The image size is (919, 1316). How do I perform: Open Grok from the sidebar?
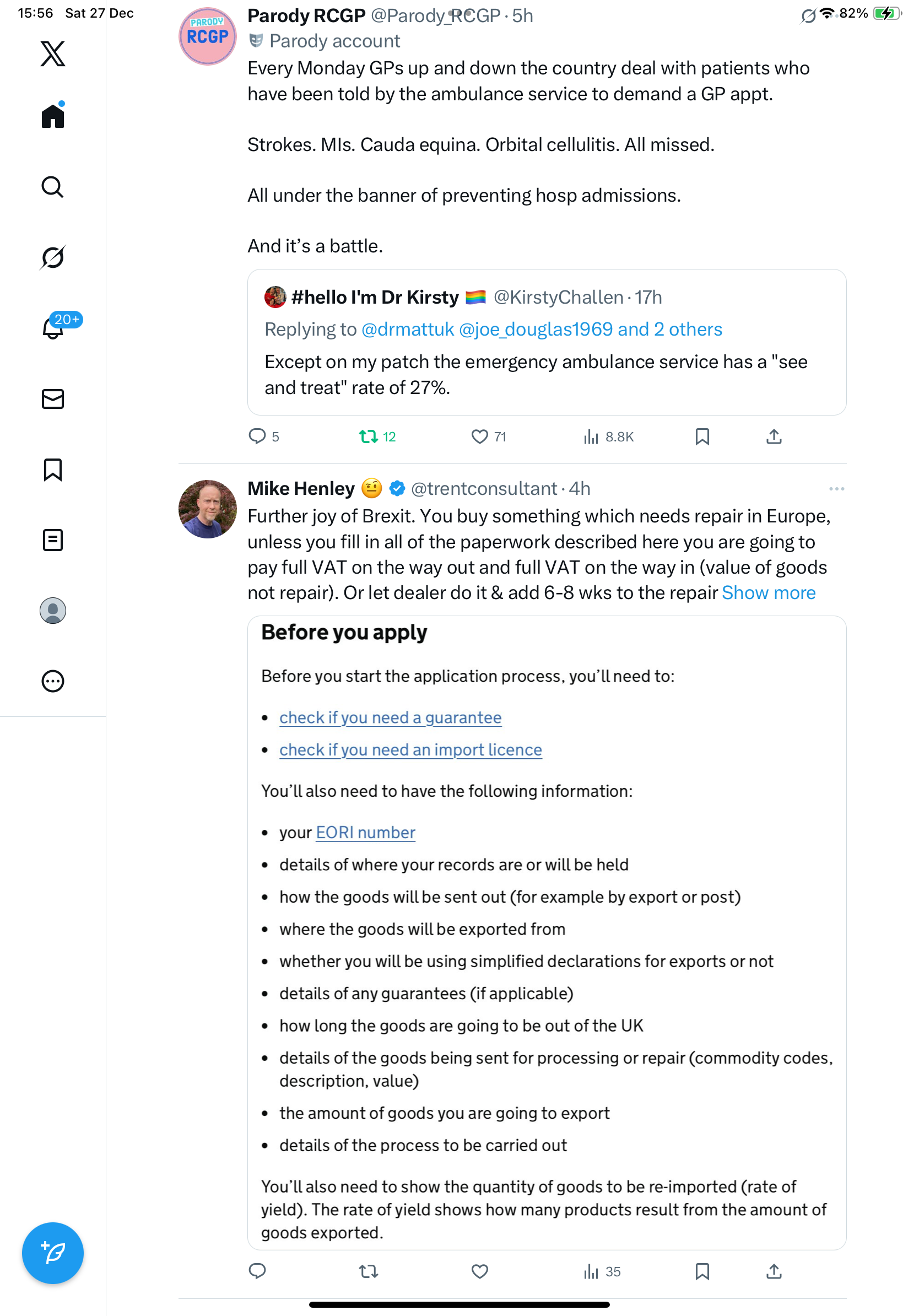[53, 257]
